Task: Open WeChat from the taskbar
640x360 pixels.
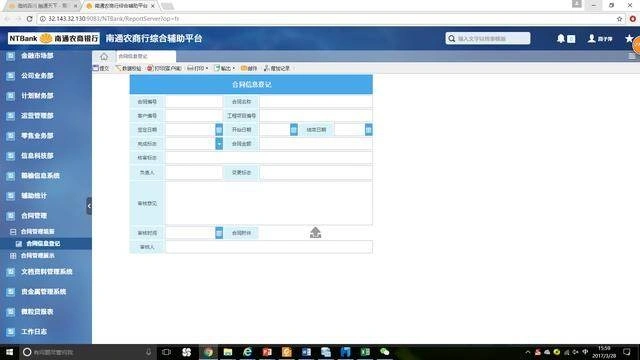Action: 384,352
